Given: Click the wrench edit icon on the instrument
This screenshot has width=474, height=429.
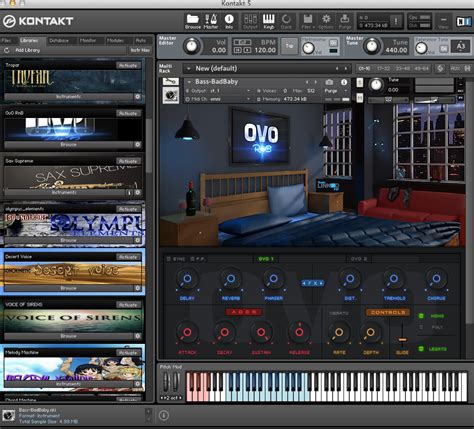Looking at the screenshot, I should (171, 81).
